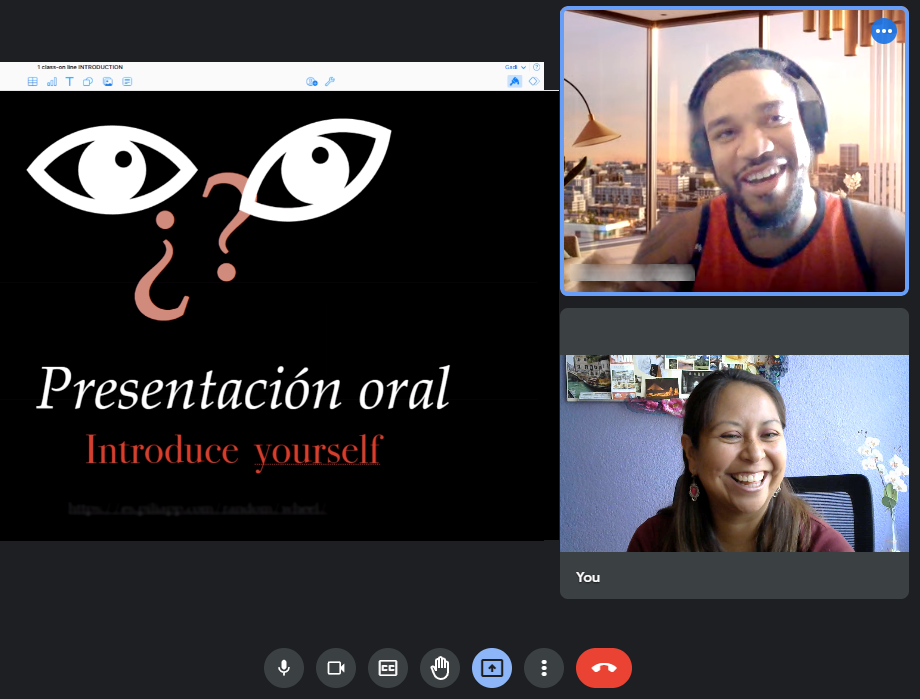
Task: Turn off the camera
Action: [x=336, y=668]
